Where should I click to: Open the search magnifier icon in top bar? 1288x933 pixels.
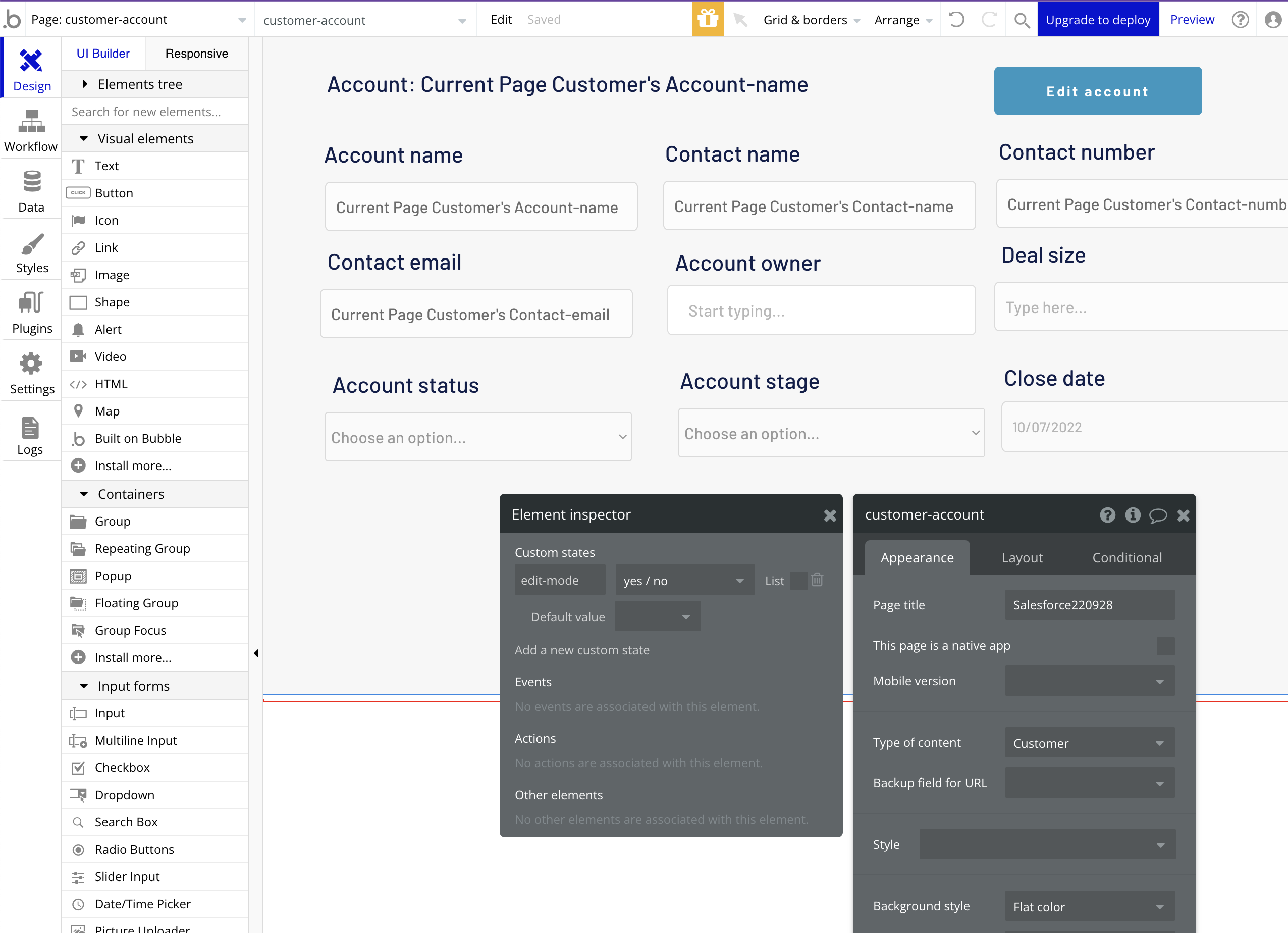(x=1022, y=21)
